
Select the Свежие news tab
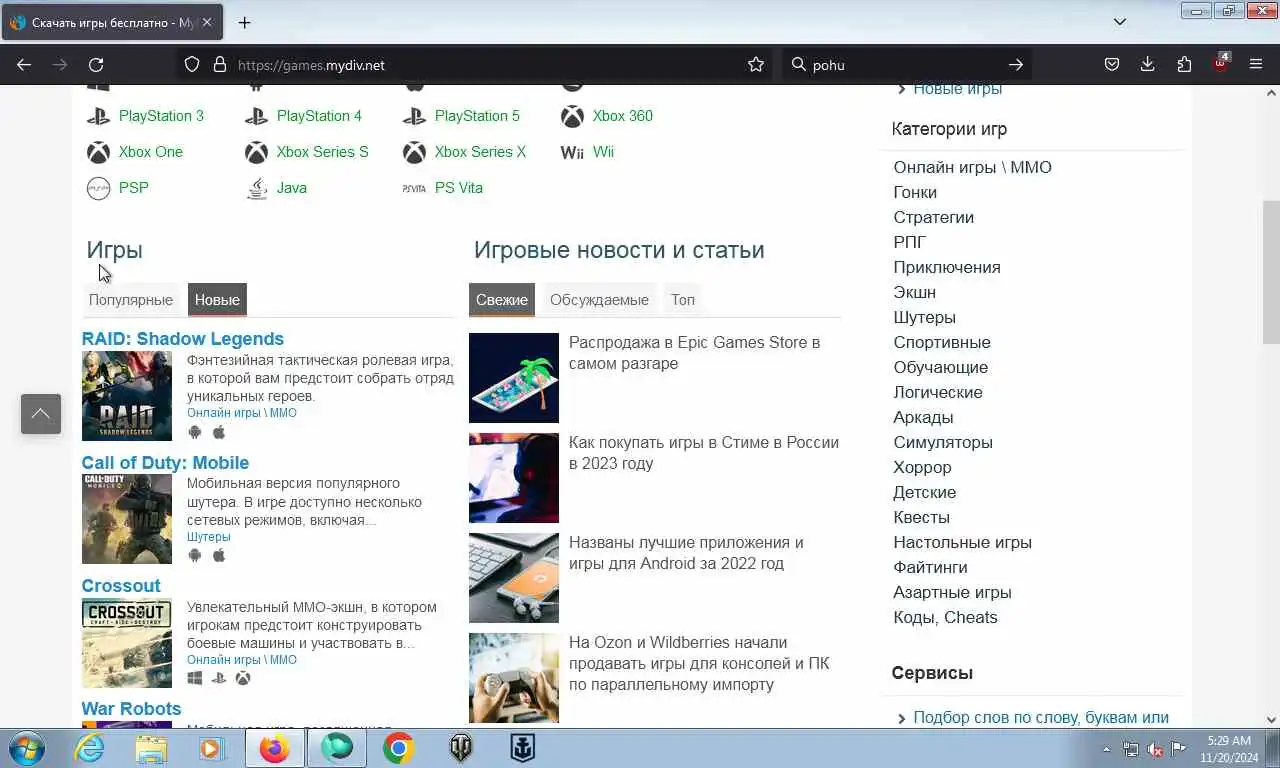[x=502, y=300]
